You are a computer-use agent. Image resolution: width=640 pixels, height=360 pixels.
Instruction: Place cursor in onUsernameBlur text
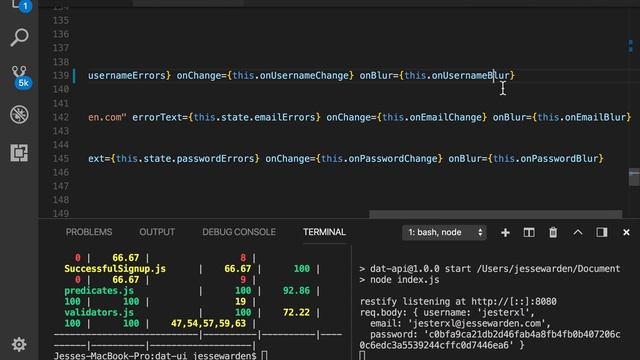(x=471, y=76)
